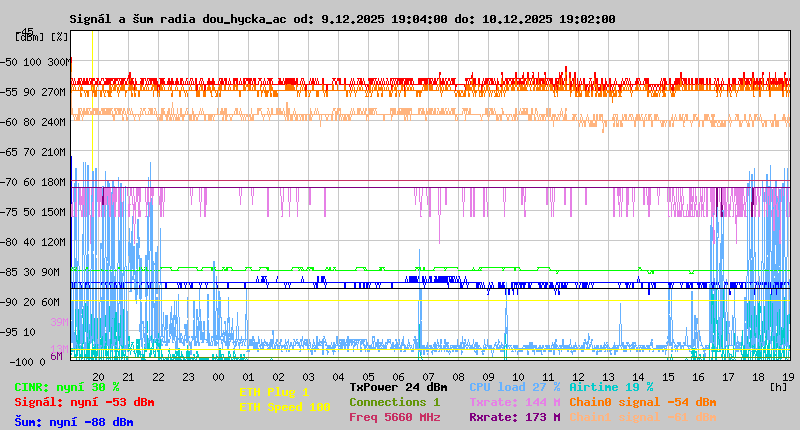Click the pink '39M' rate marker label
The width and height of the screenshot is (800, 430).
click(60, 322)
